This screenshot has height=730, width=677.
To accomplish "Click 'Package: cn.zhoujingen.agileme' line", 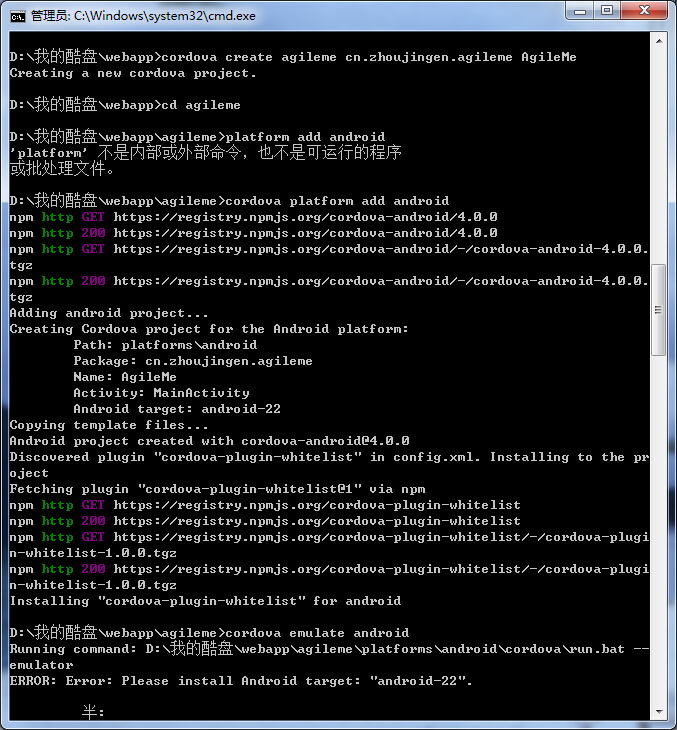I will 193,361.
